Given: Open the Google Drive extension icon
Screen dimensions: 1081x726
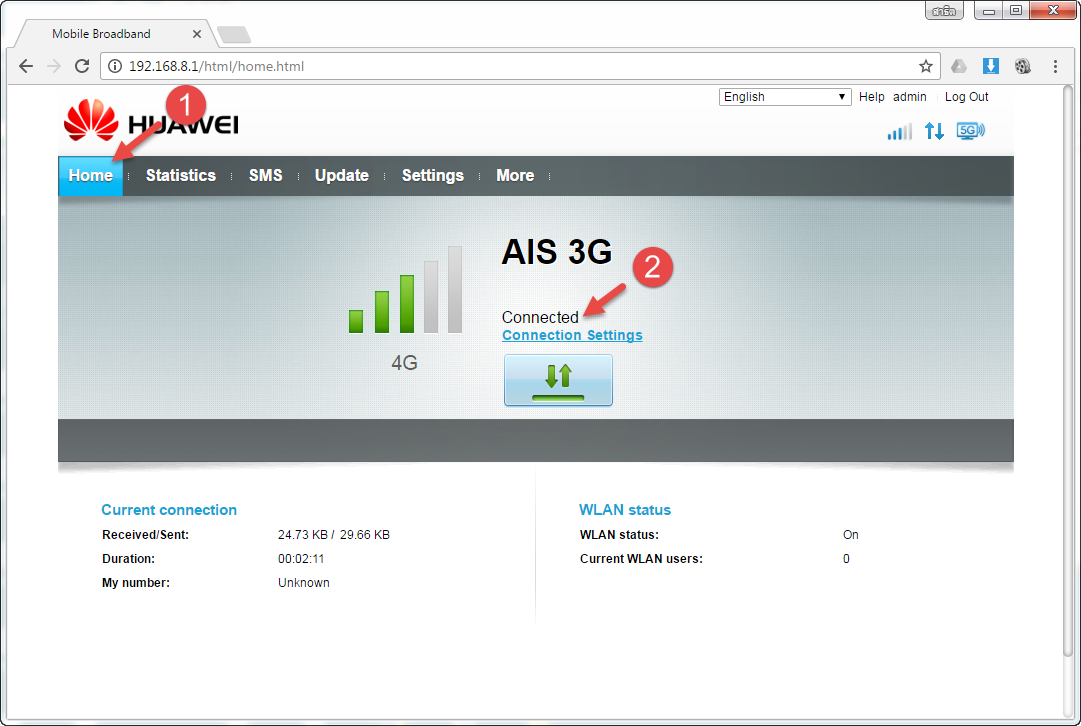Looking at the screenshot, I should pos(959,66).
